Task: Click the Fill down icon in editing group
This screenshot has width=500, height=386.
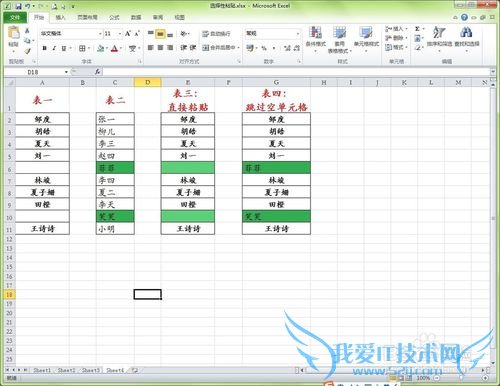Action: [x=417, y=38]
